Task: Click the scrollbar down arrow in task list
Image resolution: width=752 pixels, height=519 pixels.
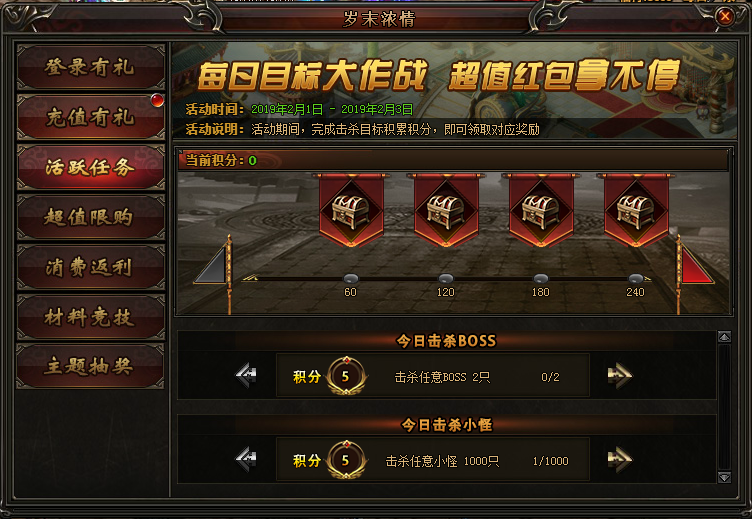Action: (x=724, y=477)
